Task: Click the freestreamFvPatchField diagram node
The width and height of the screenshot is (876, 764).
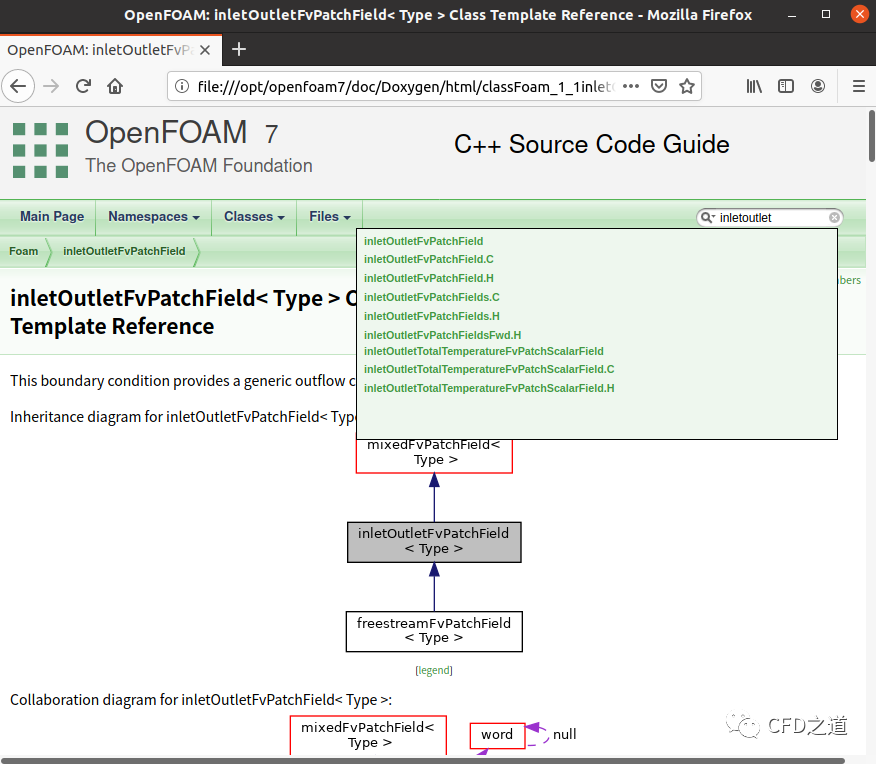Action: coord(434,631)
